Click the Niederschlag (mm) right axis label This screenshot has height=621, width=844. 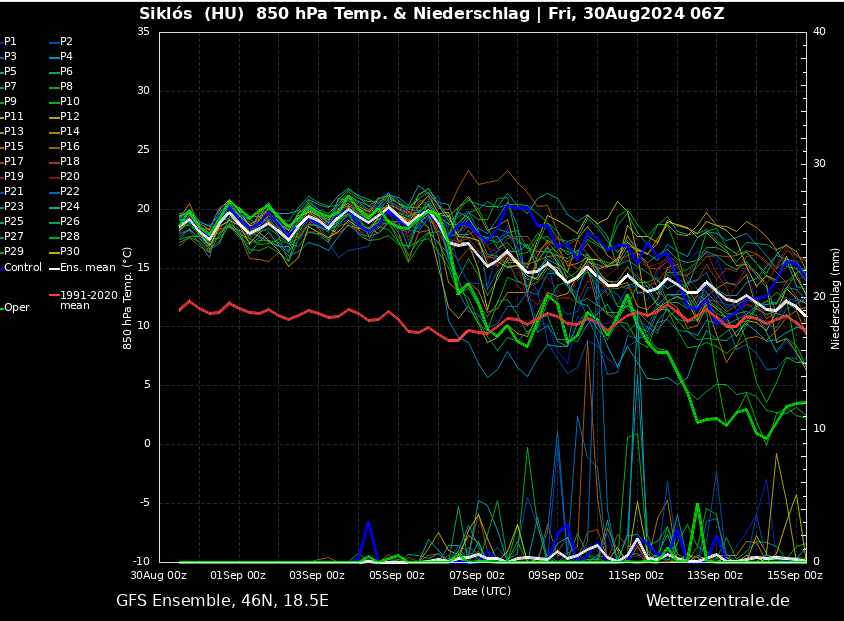point(835,297)
